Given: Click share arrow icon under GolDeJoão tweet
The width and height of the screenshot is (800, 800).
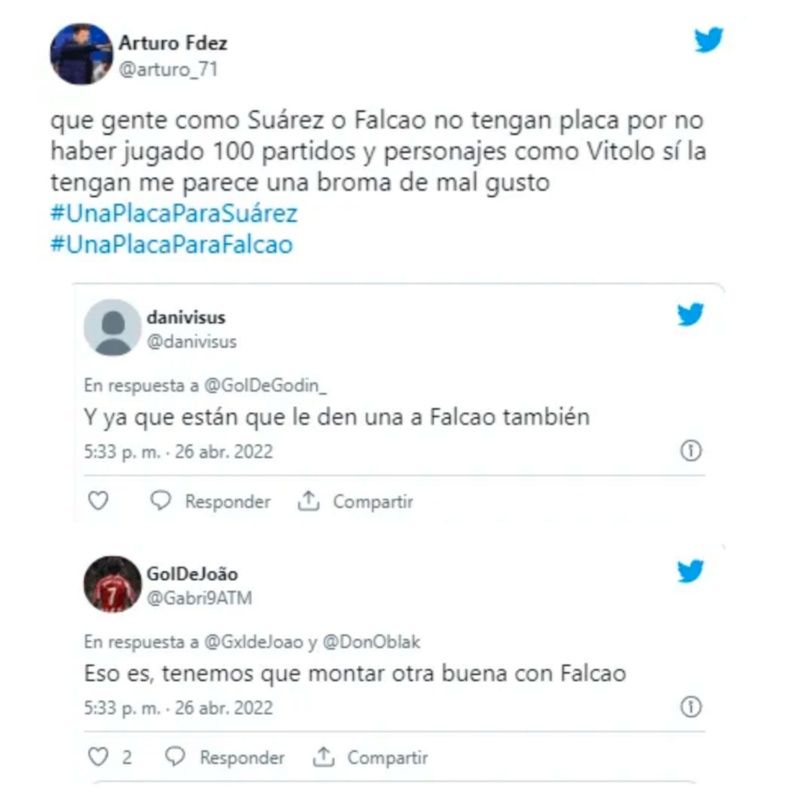Looking at the screenshot, I should click(323, 757).
